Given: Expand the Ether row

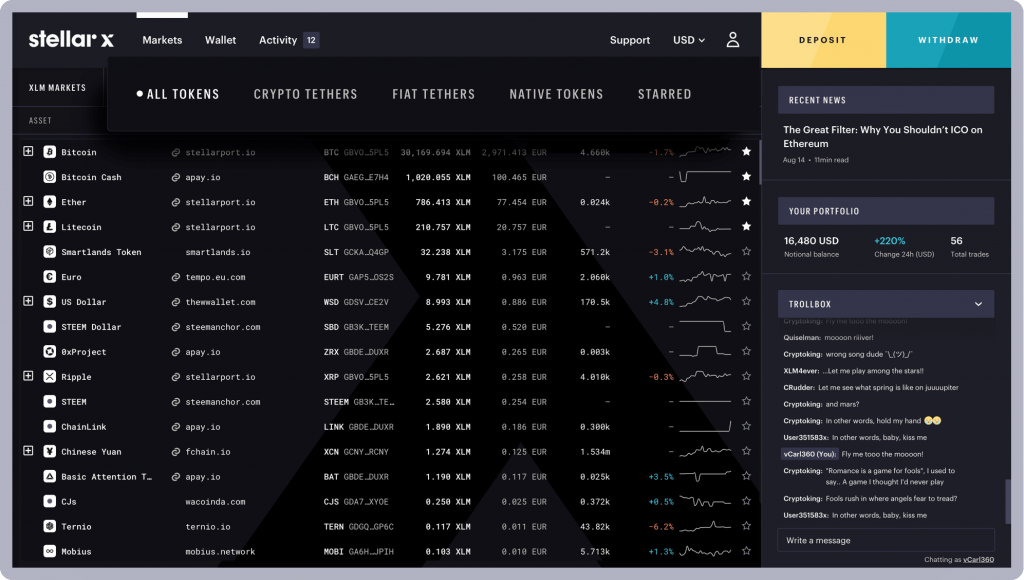Looking at the screenshot, I should tap(28, 201).
